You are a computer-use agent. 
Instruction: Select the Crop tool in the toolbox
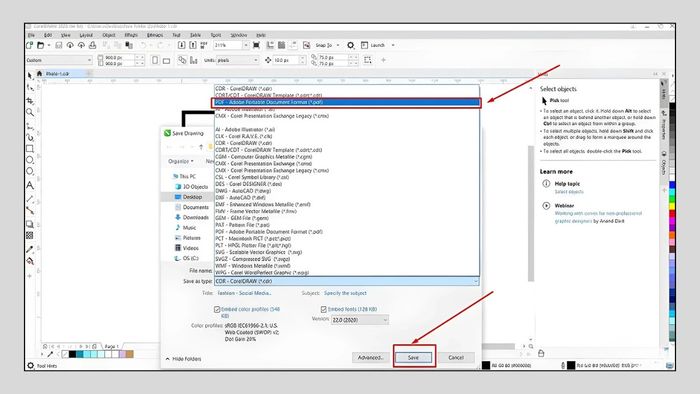click(x=30, y=100)
